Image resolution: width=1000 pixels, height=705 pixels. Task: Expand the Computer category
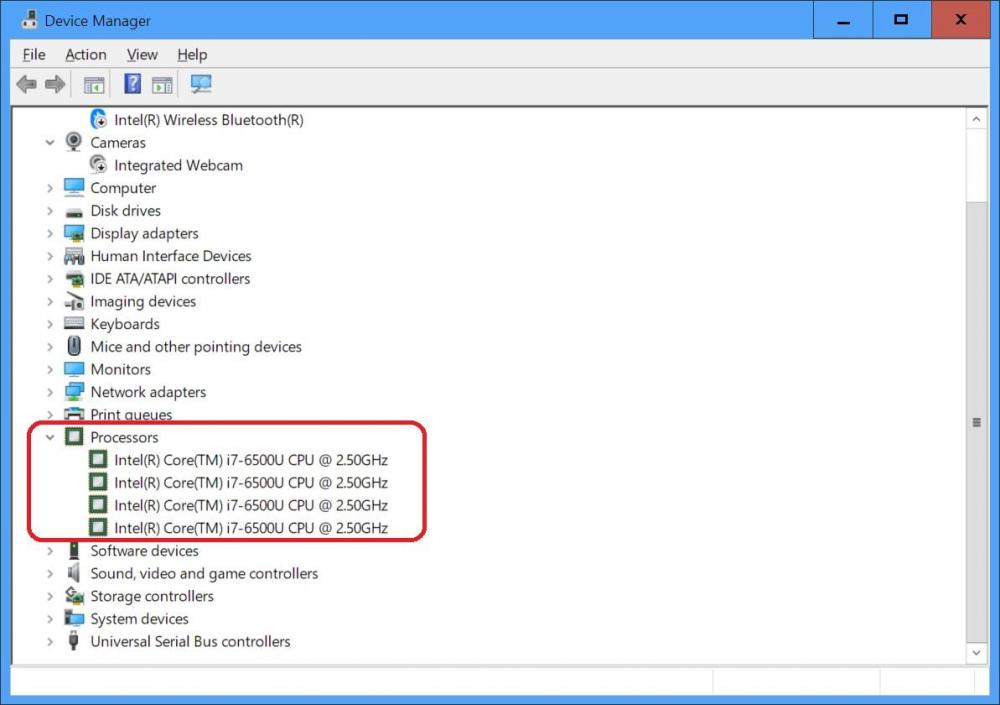pyautogui.click(x=50, y=188)
